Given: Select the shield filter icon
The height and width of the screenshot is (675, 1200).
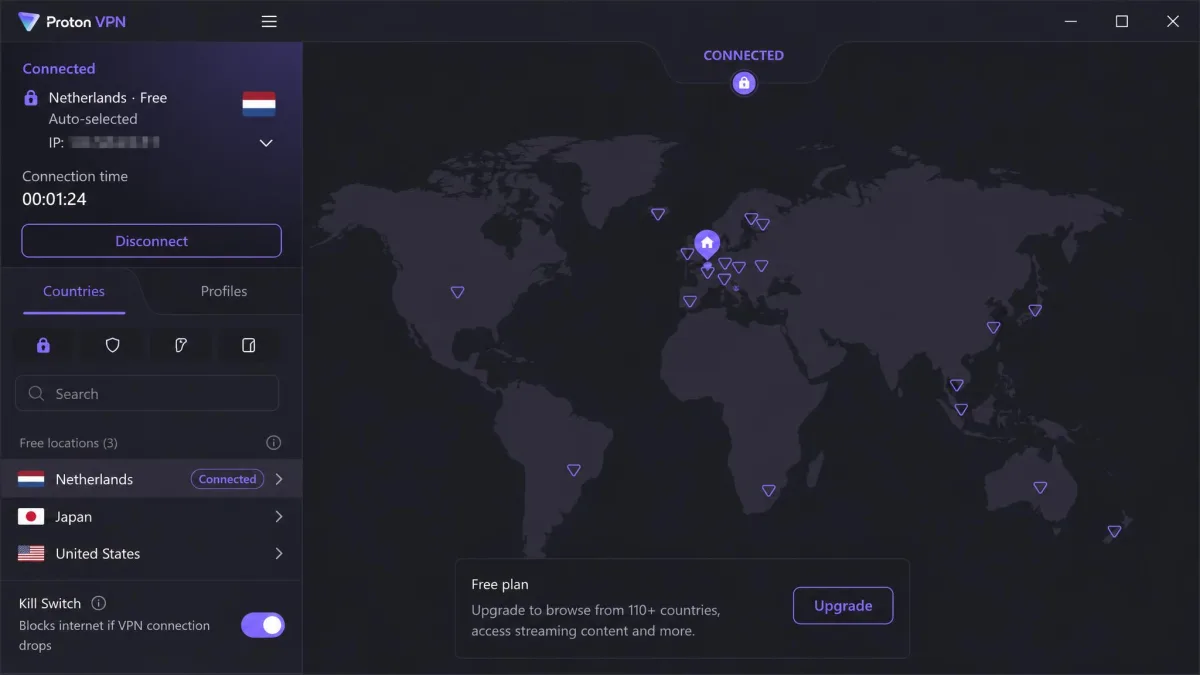Looking at the screenshot, I should [x=113, y=345].
